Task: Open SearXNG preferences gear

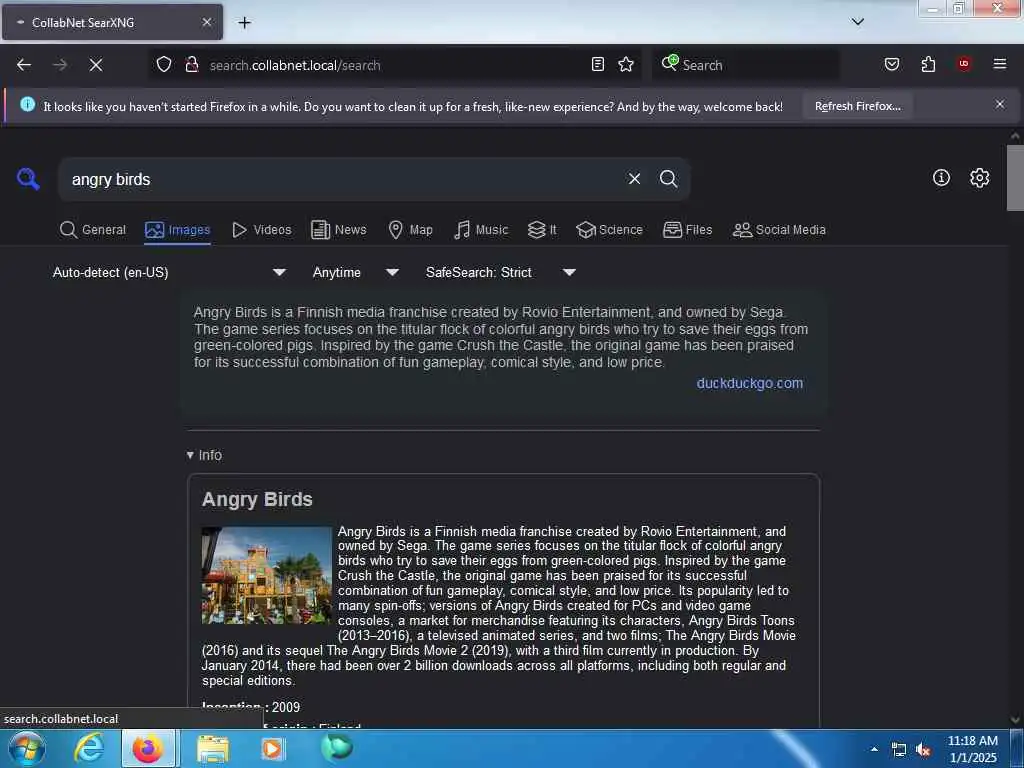Action: pyautogui.click(x=979, y=178)
